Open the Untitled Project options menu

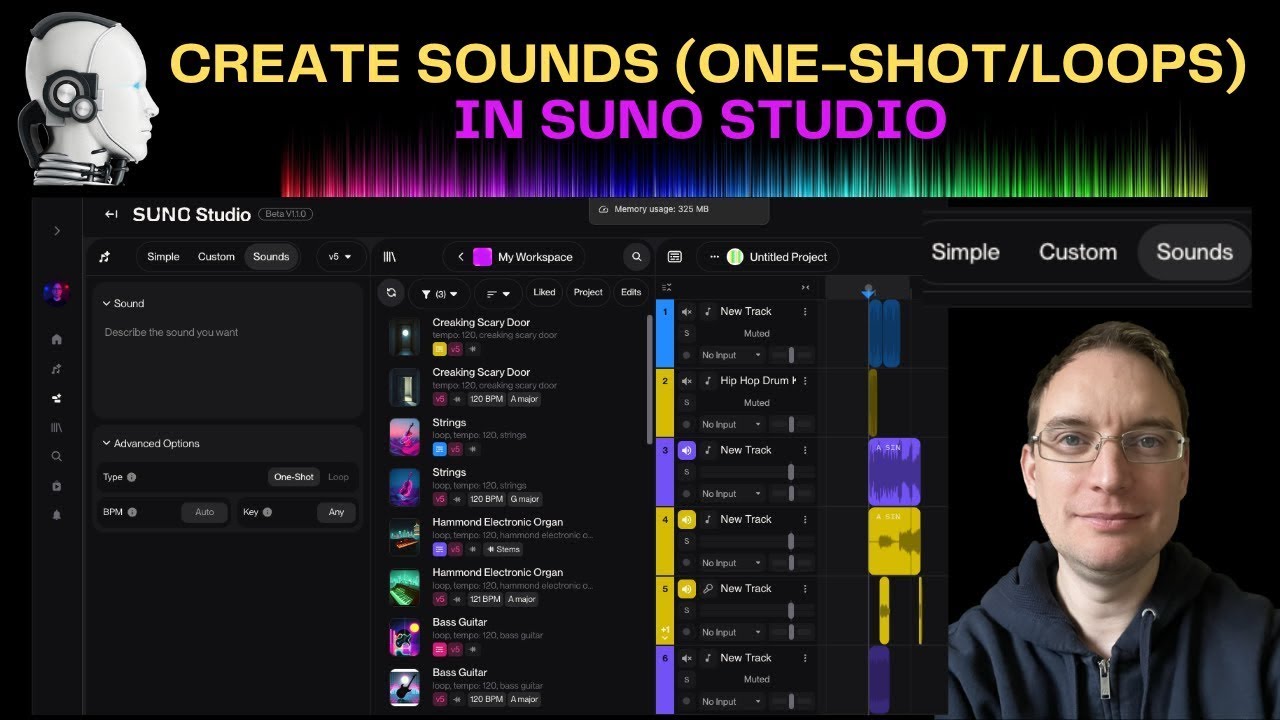714,257
